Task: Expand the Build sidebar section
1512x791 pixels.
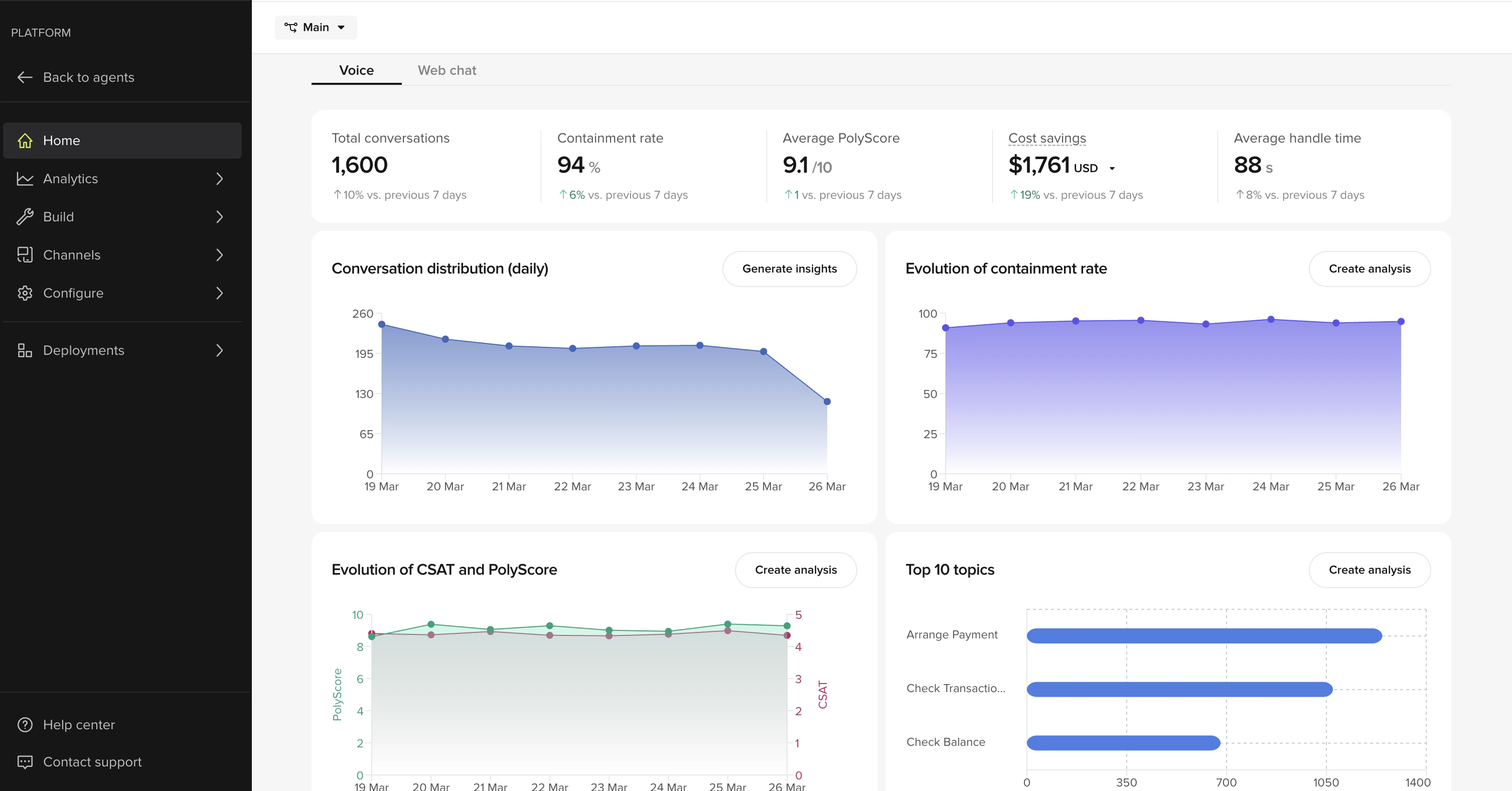Action: (219, 217)
